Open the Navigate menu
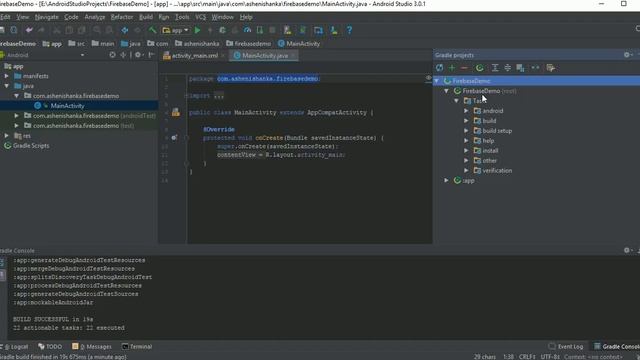The image size is (640, 360). click(47, 17)
